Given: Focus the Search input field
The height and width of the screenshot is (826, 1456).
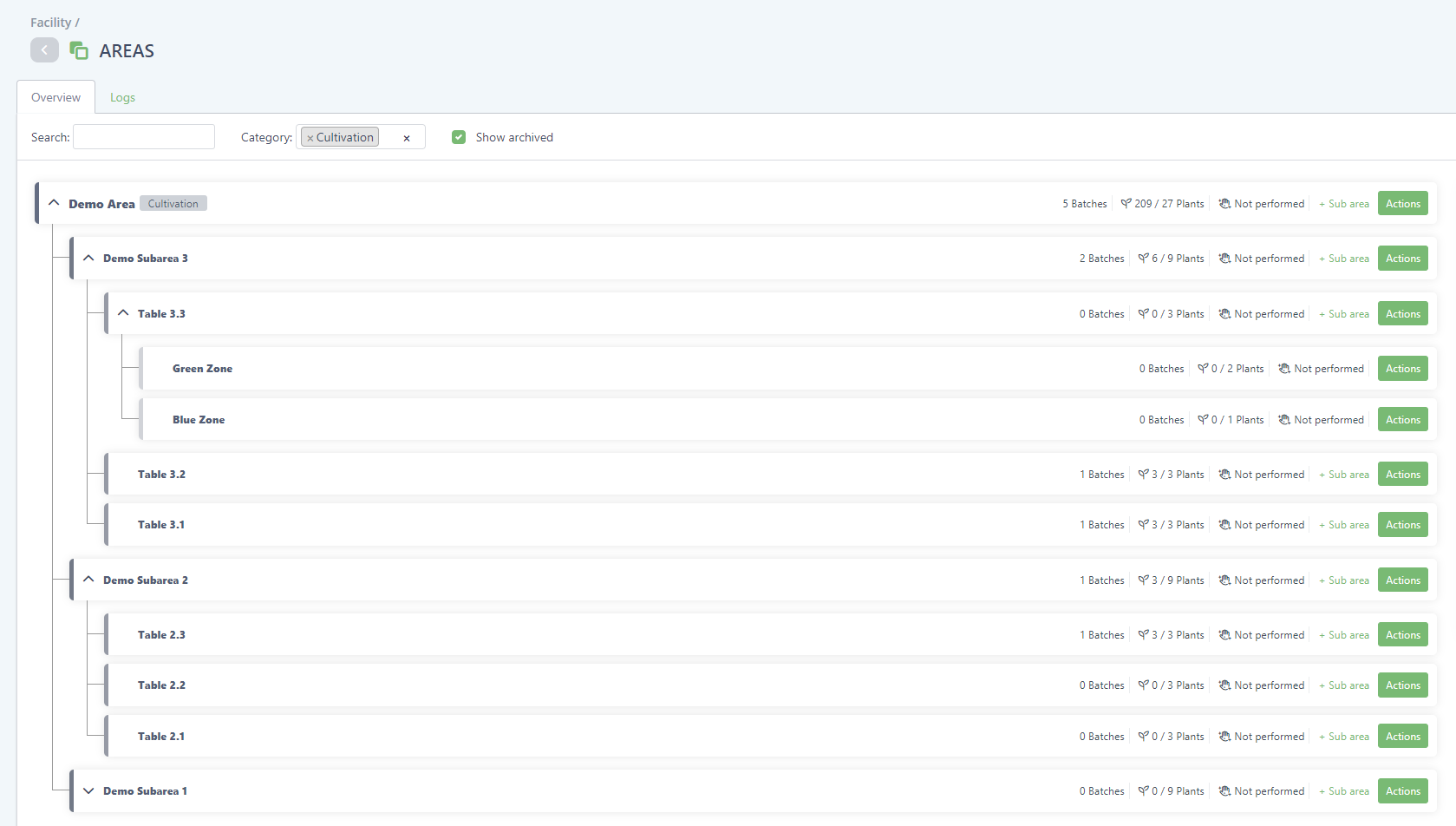Looking at the screenshot, I should (144, 137).
